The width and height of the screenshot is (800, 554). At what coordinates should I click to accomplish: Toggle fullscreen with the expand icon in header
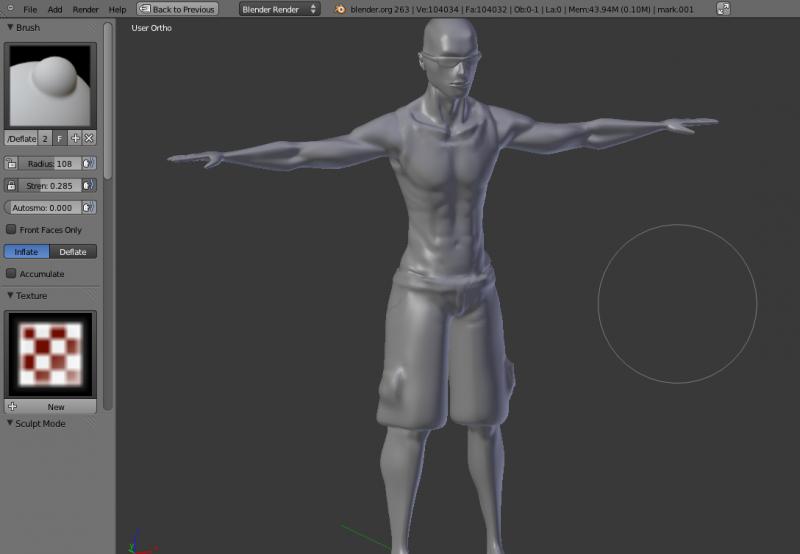point(723,9)
